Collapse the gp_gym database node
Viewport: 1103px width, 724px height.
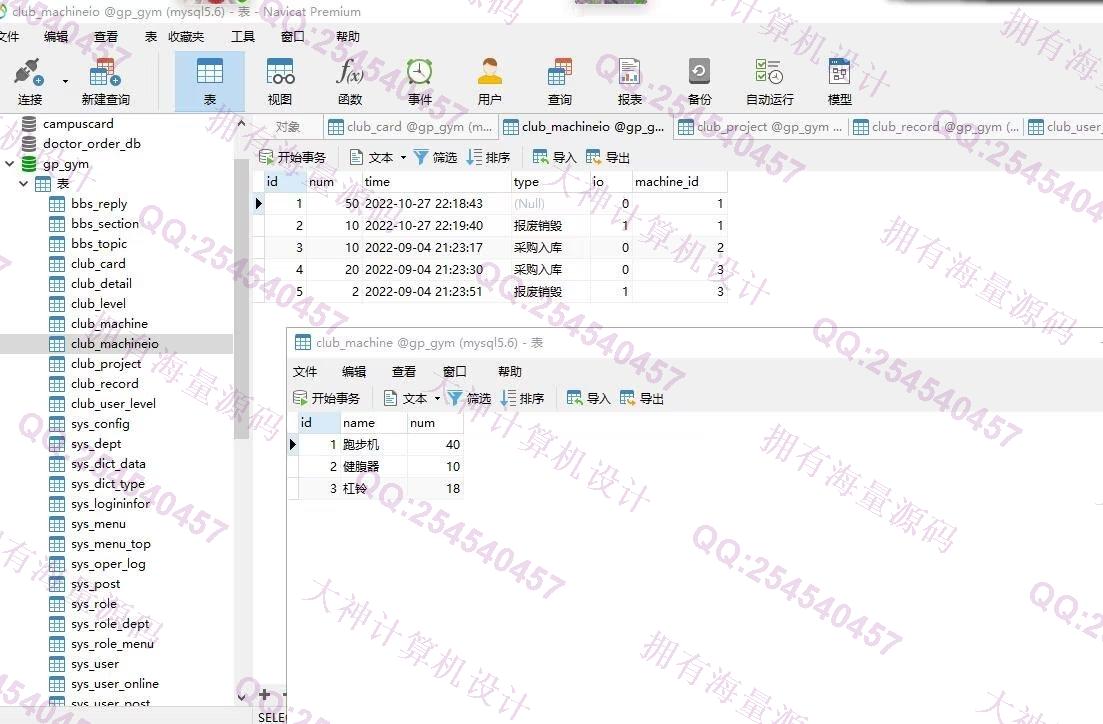click(x=10, y=164)
